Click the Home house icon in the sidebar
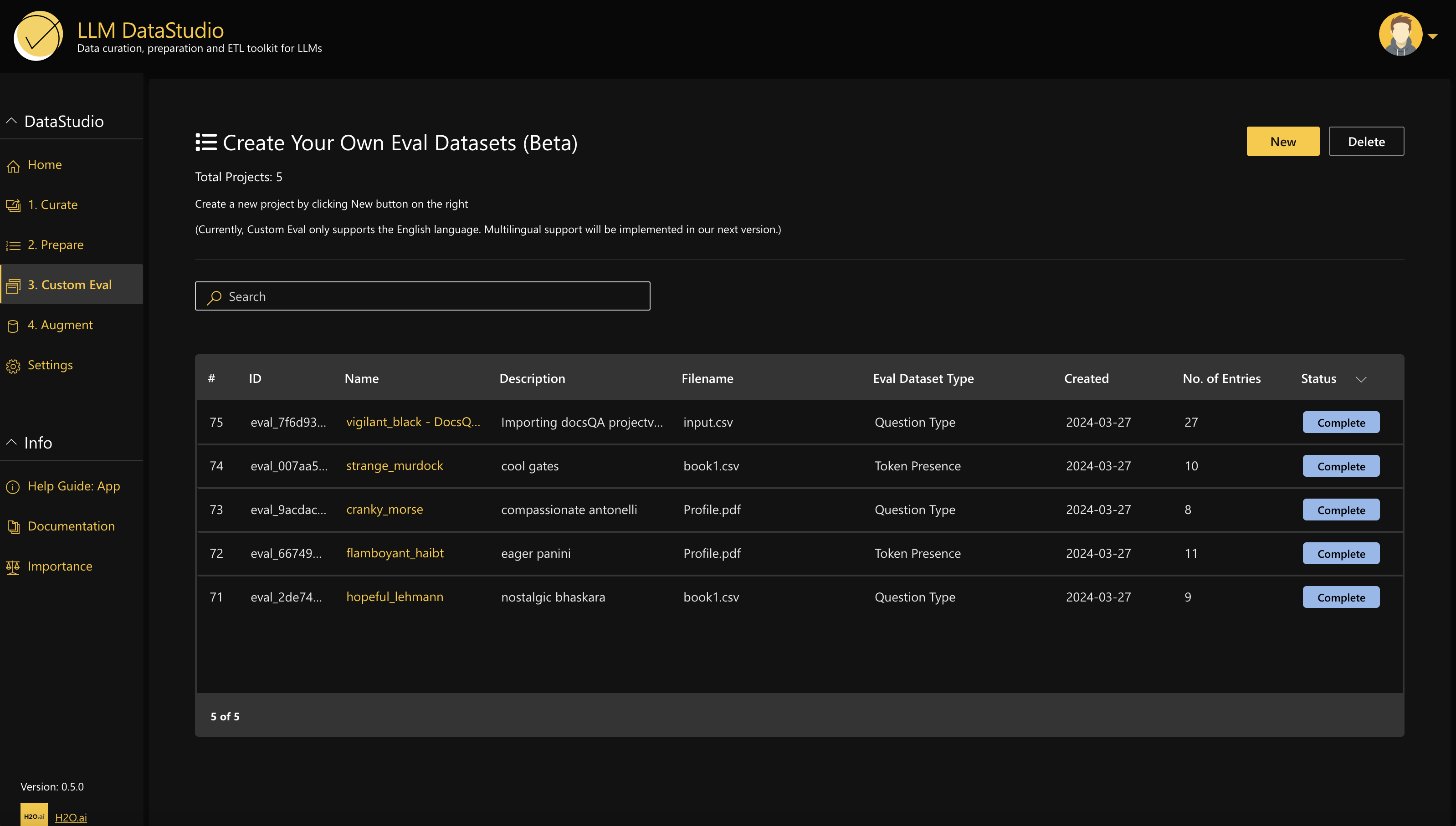 tap(13, 166)
